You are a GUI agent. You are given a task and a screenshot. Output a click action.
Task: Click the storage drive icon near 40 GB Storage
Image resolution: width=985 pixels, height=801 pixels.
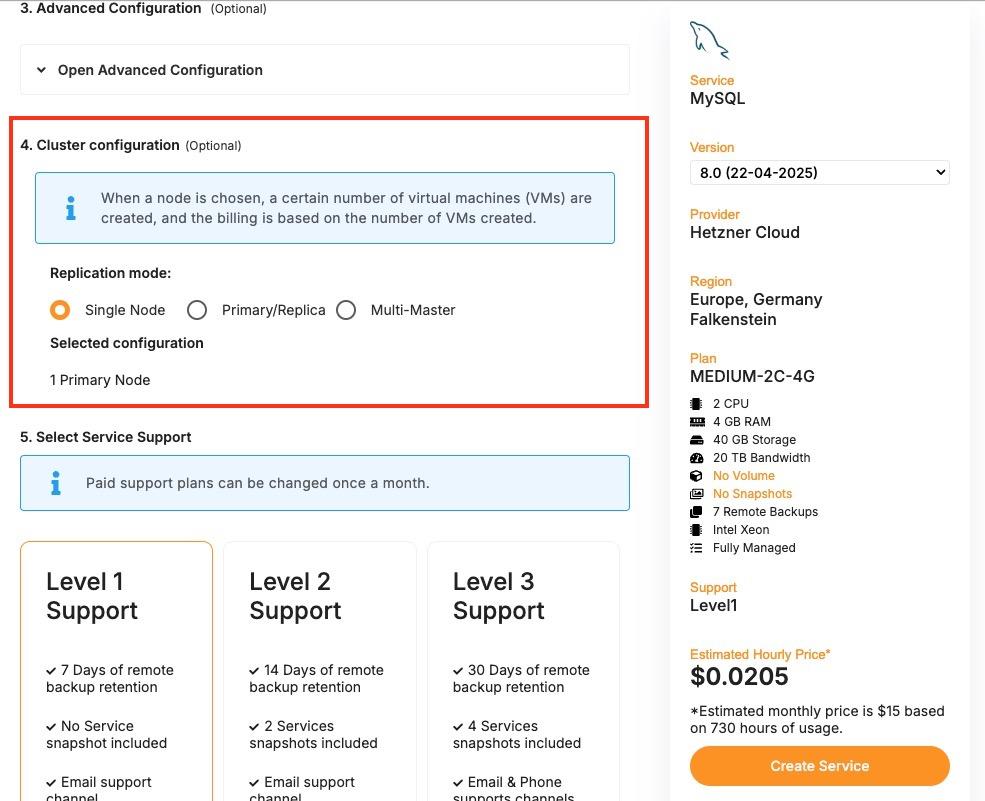pos(697,439)
